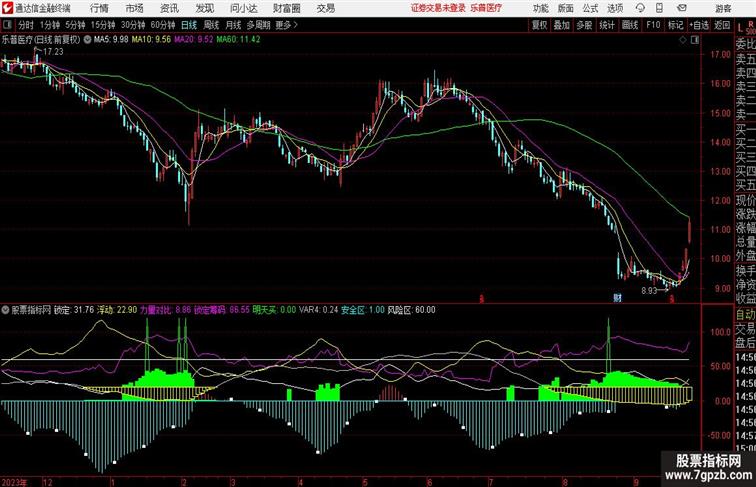Click the 通达信 app logo icon

click(x=7, y=8)
